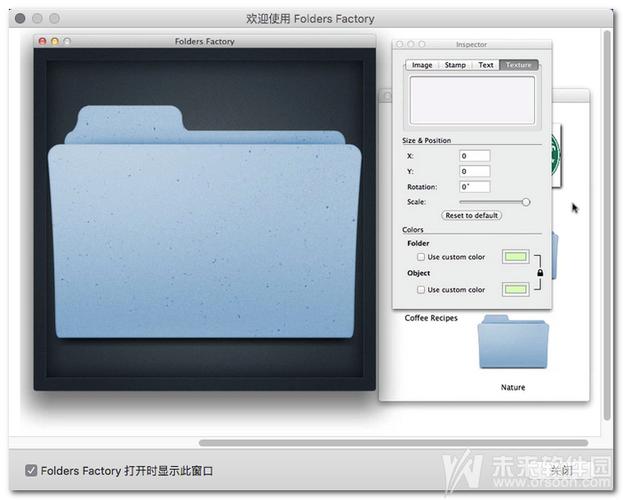Enable Folder Use custom color checkbox
The width and height of the screenshot is (623, 500).
(421, 257)
